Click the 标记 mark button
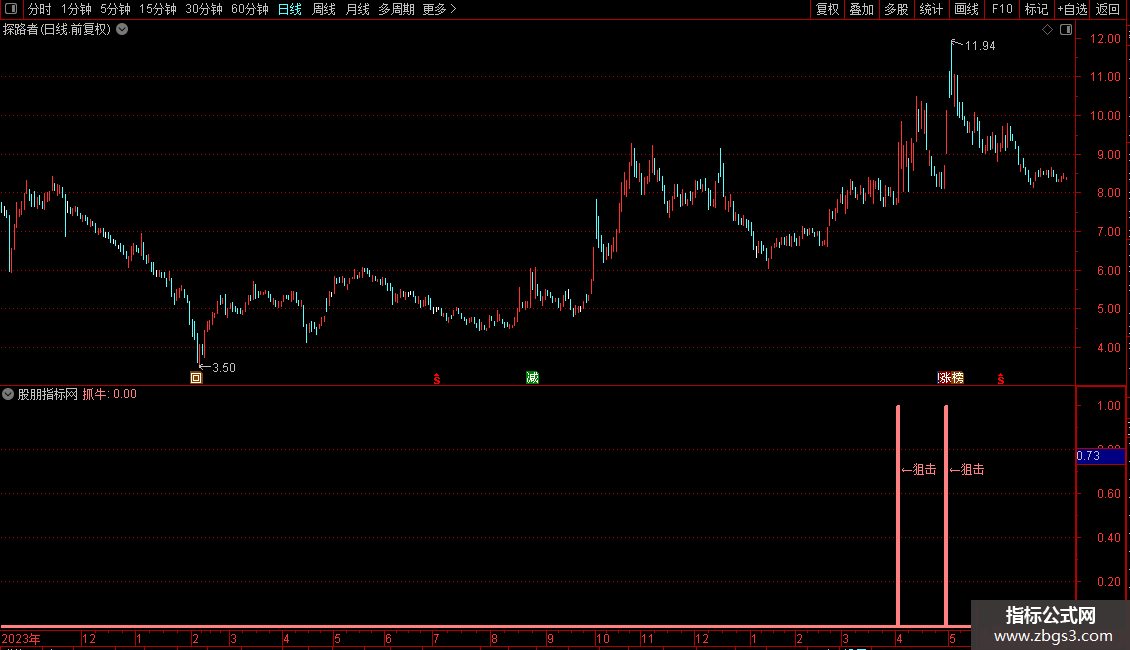1130x650 pixels. coord(1036,9)
